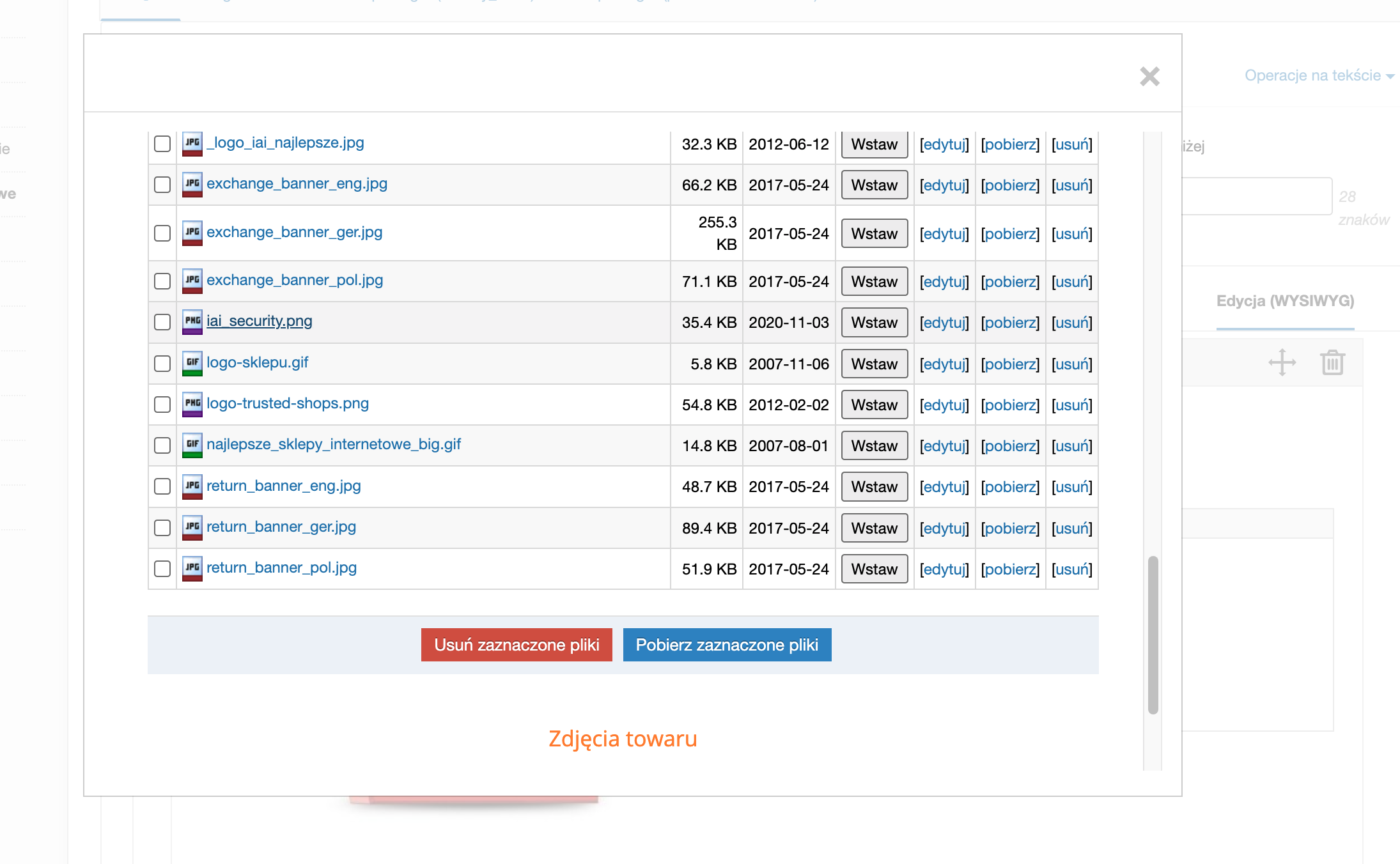
Task: Click Wstaw for logo-sklepu.gif
Action: pos(875,364)
